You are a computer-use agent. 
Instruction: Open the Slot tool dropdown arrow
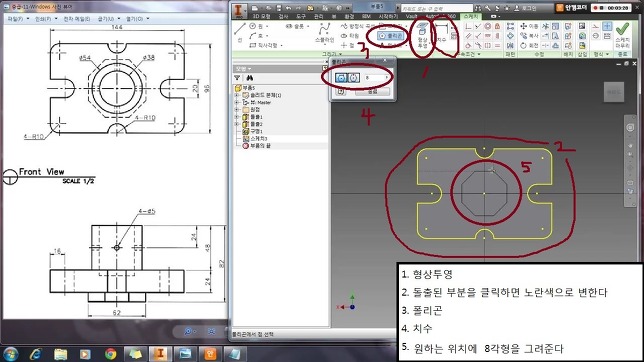[308, 26]
